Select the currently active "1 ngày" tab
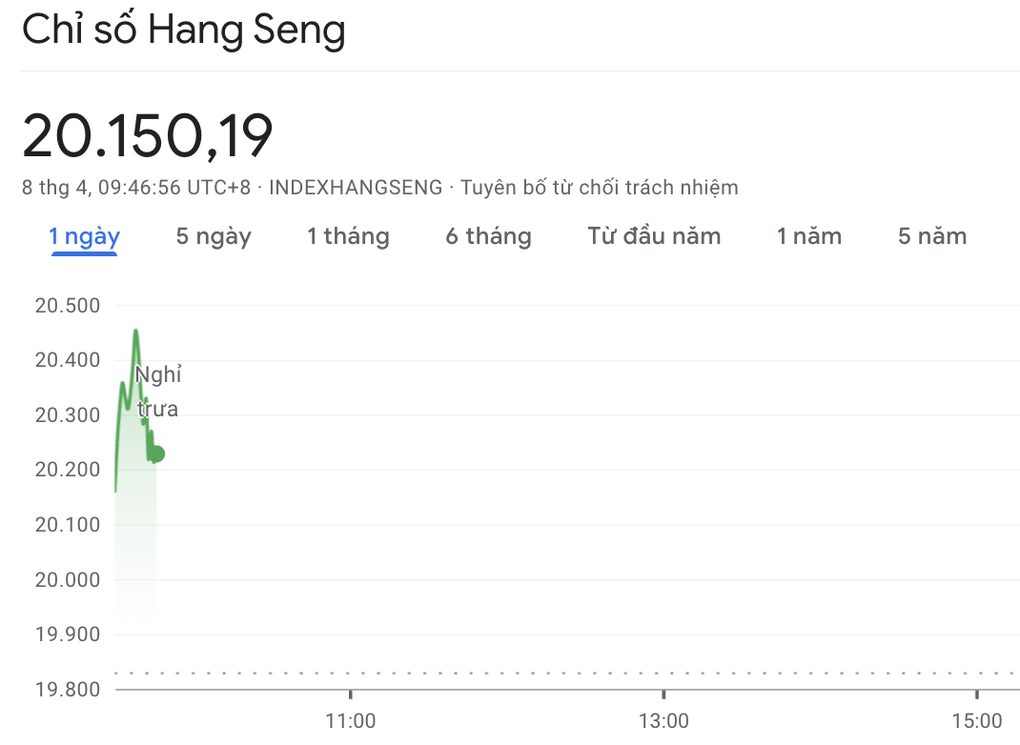 click(84, 236)
